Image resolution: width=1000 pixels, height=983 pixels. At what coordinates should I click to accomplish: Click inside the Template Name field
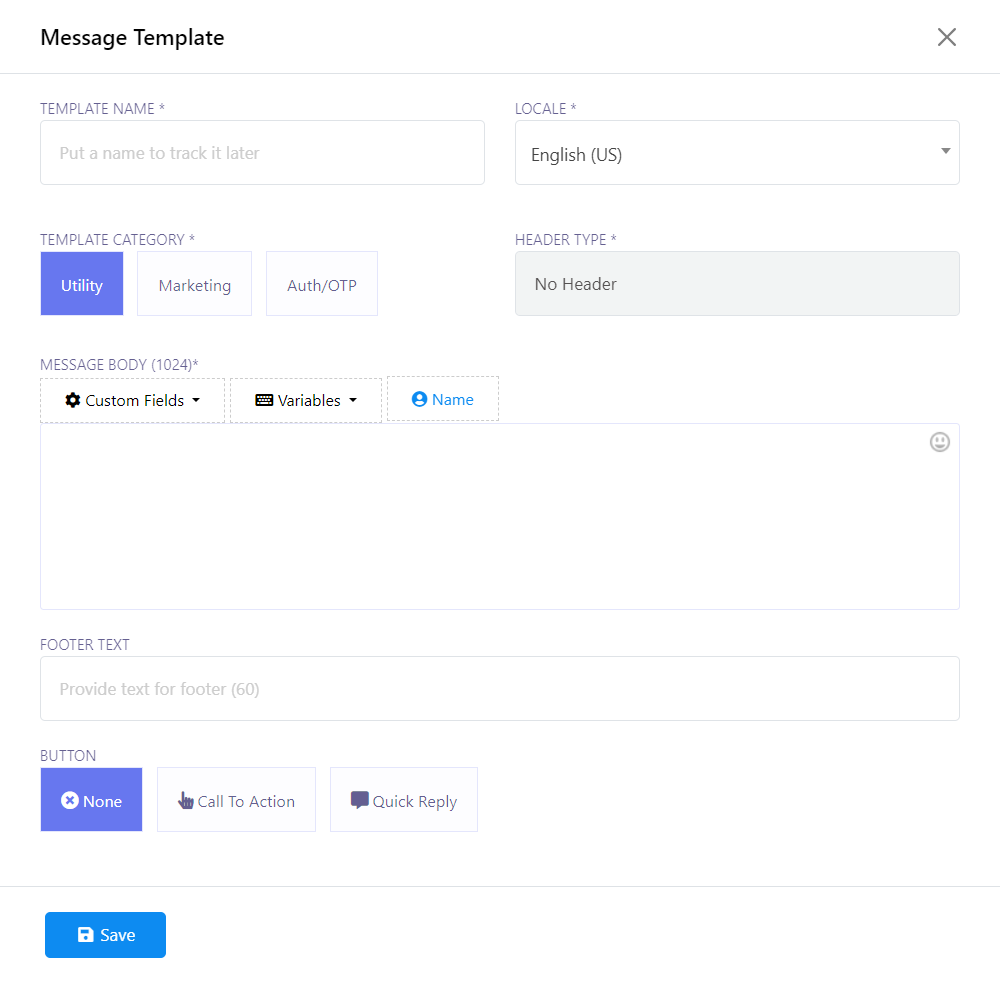pos(262,153)
